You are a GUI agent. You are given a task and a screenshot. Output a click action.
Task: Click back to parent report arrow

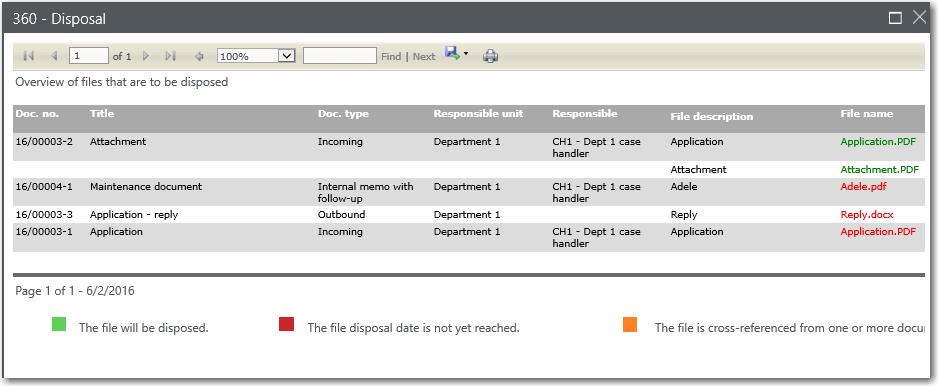(199, 56)
